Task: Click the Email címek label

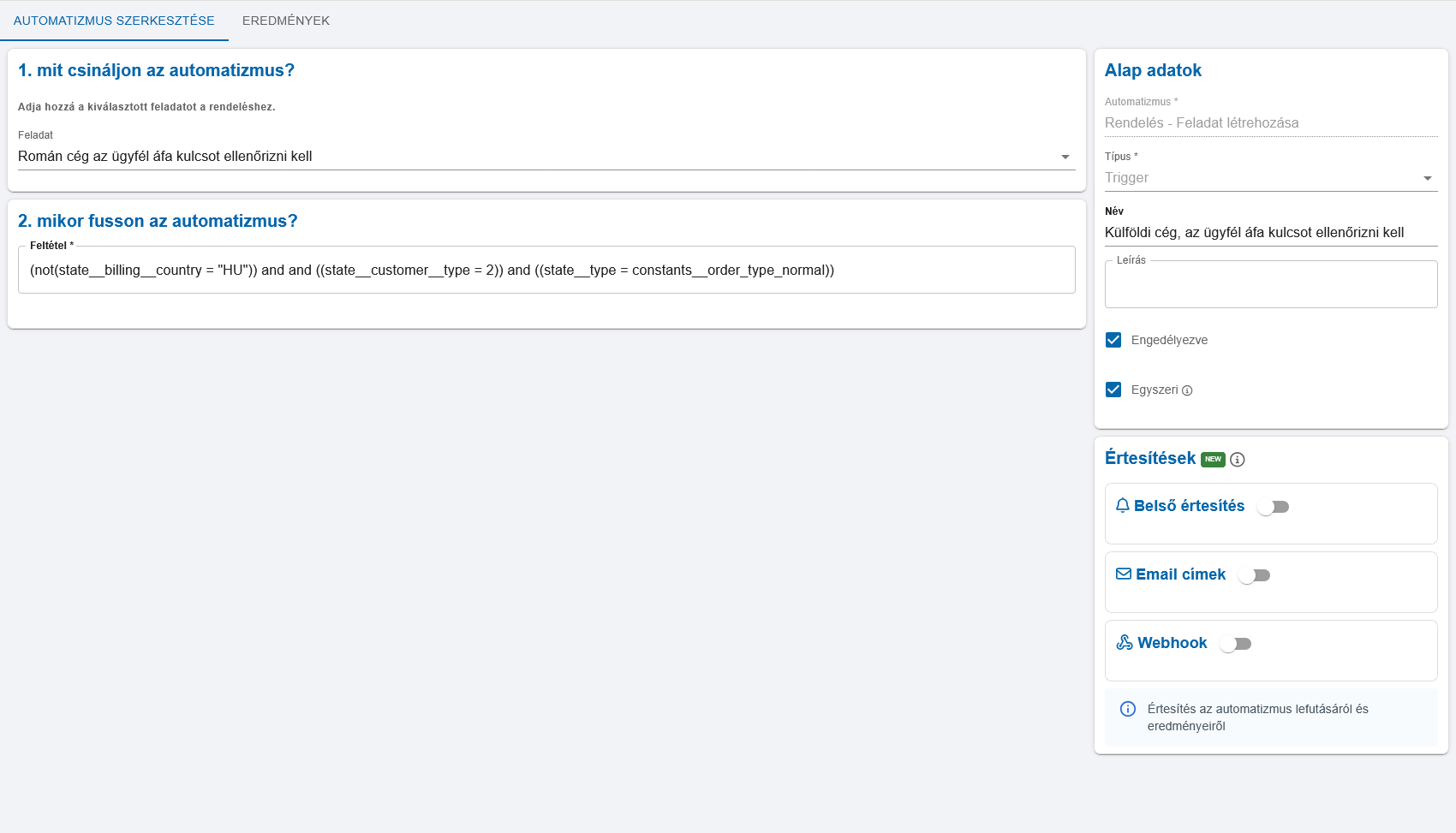Action: (x=1180, y=574)
